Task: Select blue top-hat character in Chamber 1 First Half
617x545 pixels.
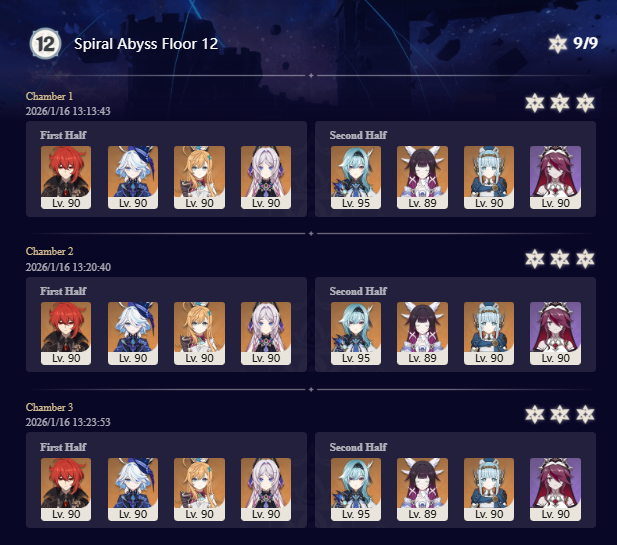Action: 133,177
